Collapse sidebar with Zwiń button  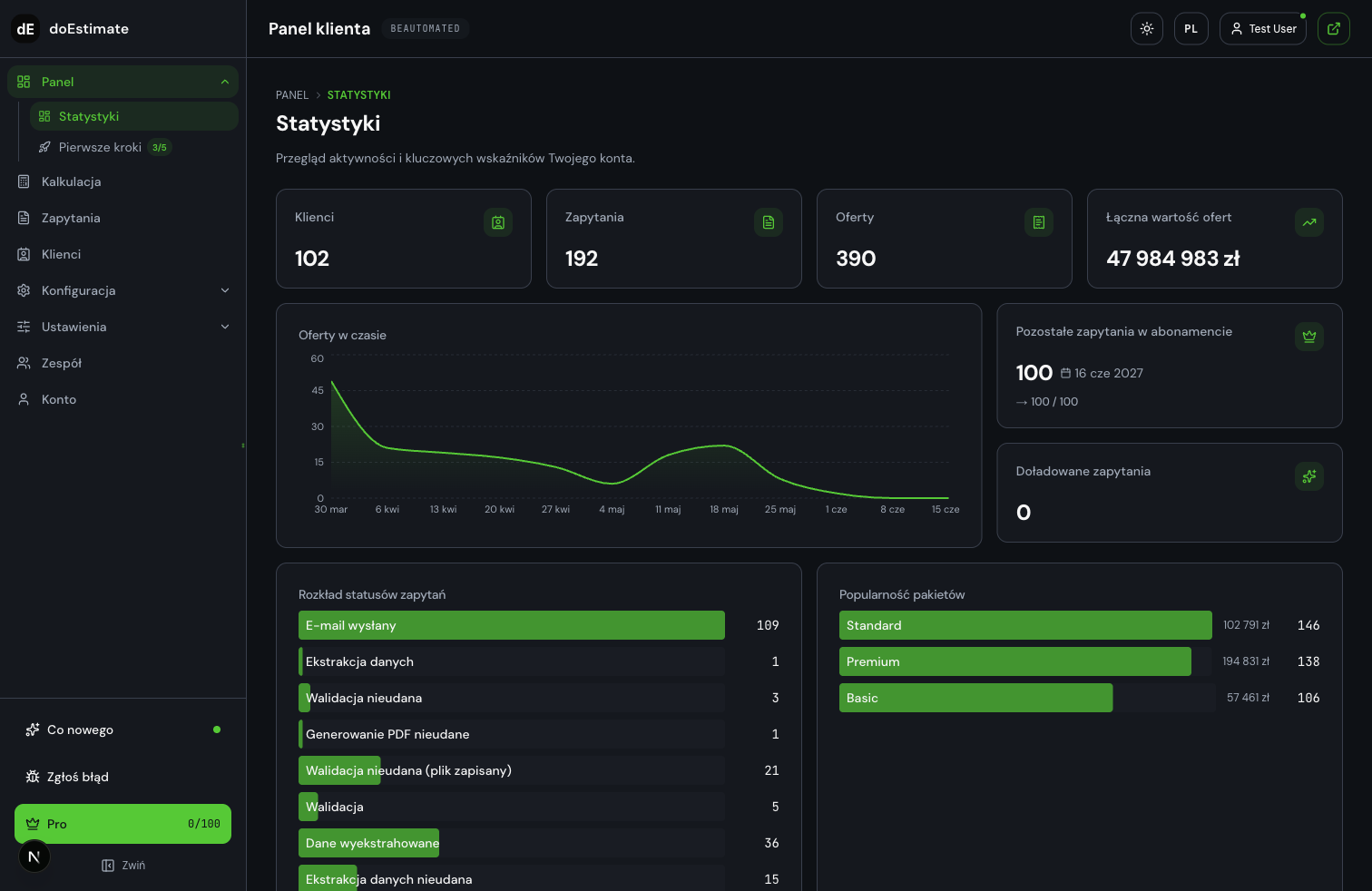(123, 866)
